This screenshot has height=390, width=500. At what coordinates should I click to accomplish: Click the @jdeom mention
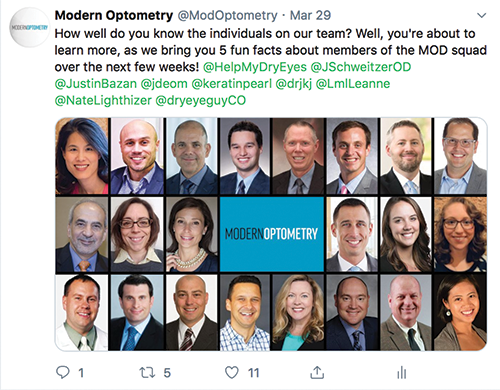pyautogui.click(x=164, y=84)
